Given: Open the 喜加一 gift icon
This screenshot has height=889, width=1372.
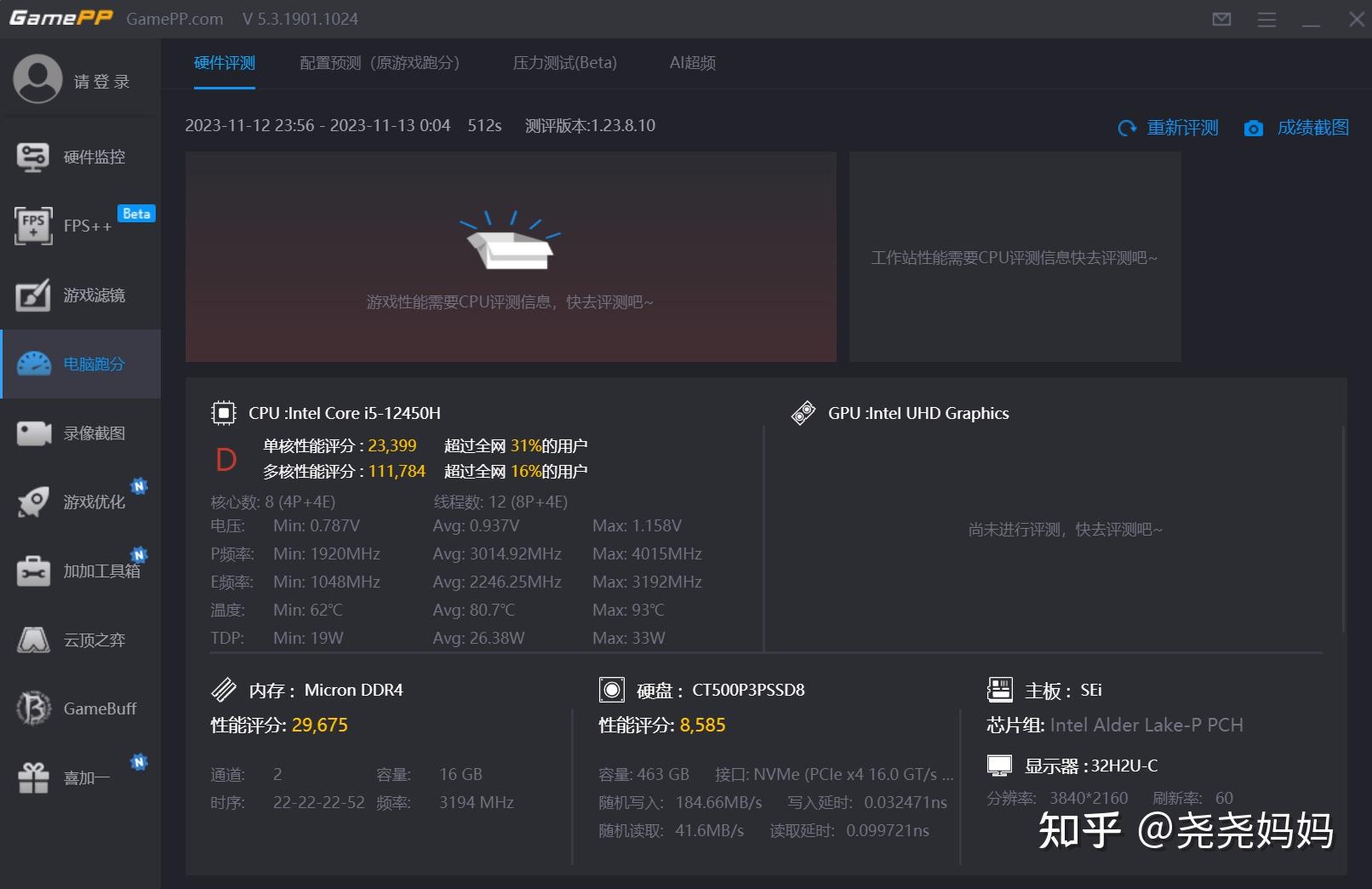Looking at the screenshot, I should [x=33, y=777].
